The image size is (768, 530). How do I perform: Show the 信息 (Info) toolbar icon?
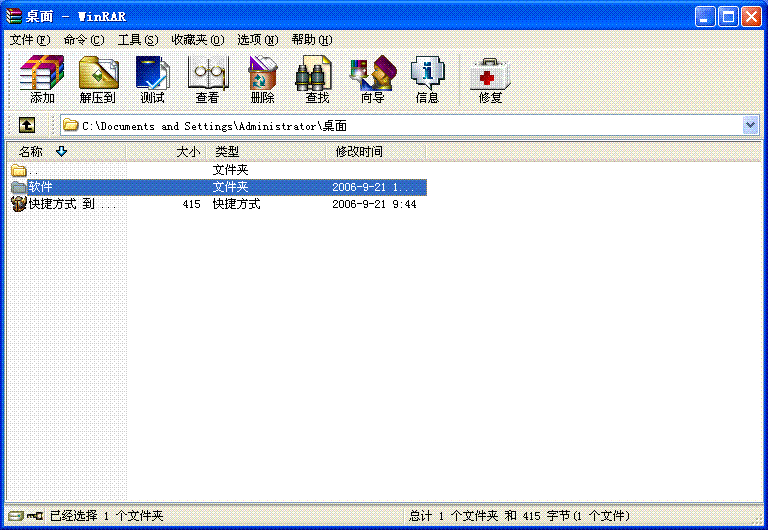tap(428, 79)
